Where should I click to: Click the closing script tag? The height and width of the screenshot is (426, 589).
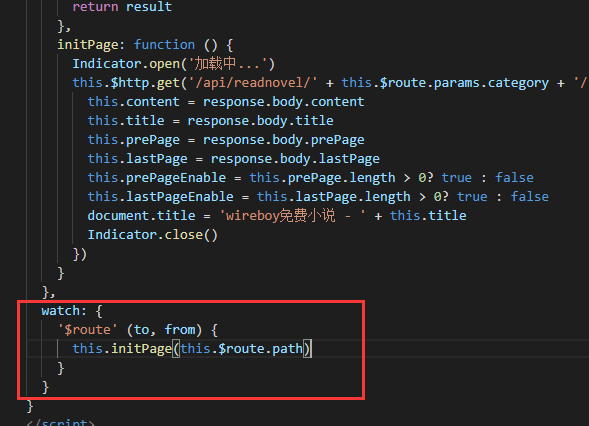[60, 422]
